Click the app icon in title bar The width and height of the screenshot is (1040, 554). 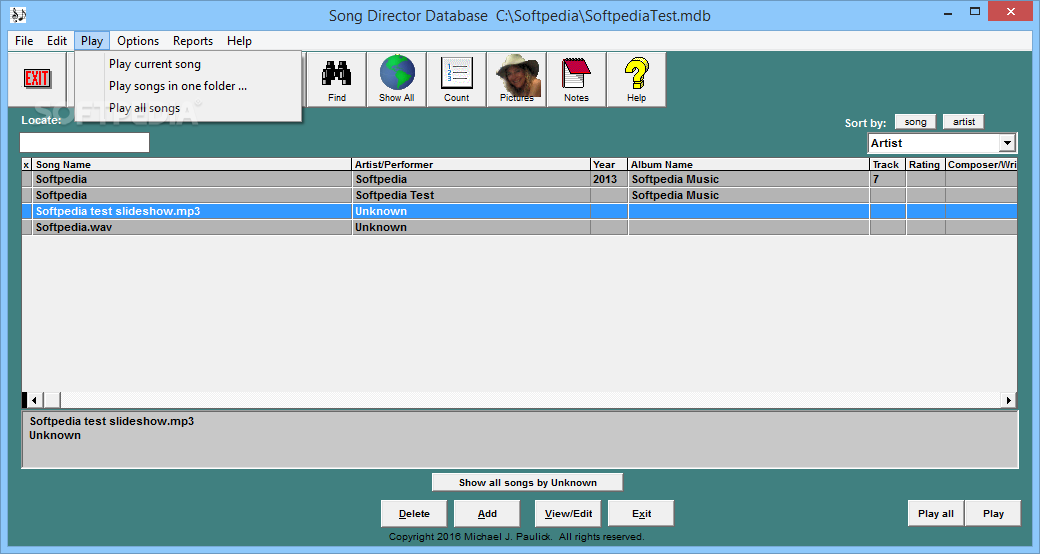point(18,15)
